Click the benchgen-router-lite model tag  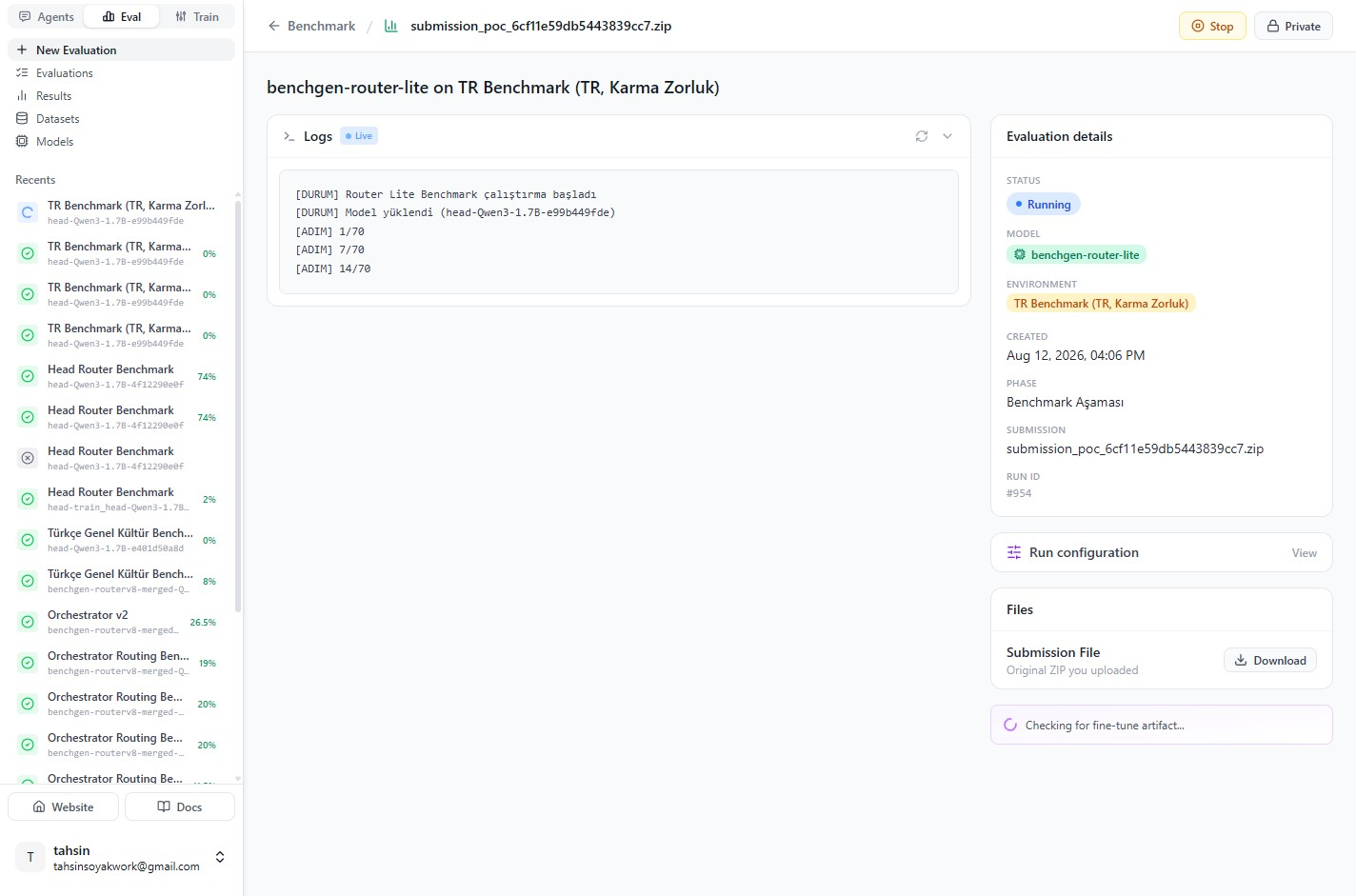[x=1076, y=254]
